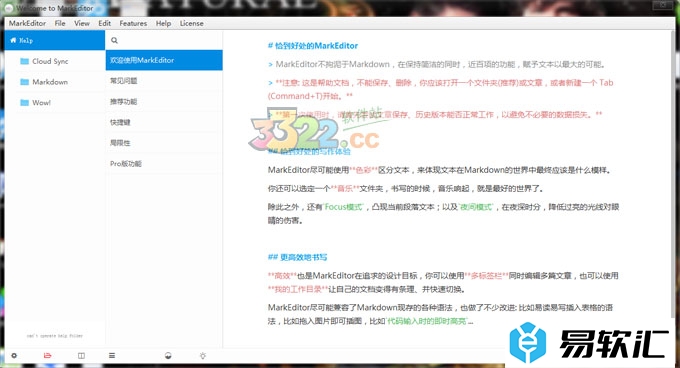Click the light bulb icon
The width and height of the screenshot is (680, 368).
(203, 355)
